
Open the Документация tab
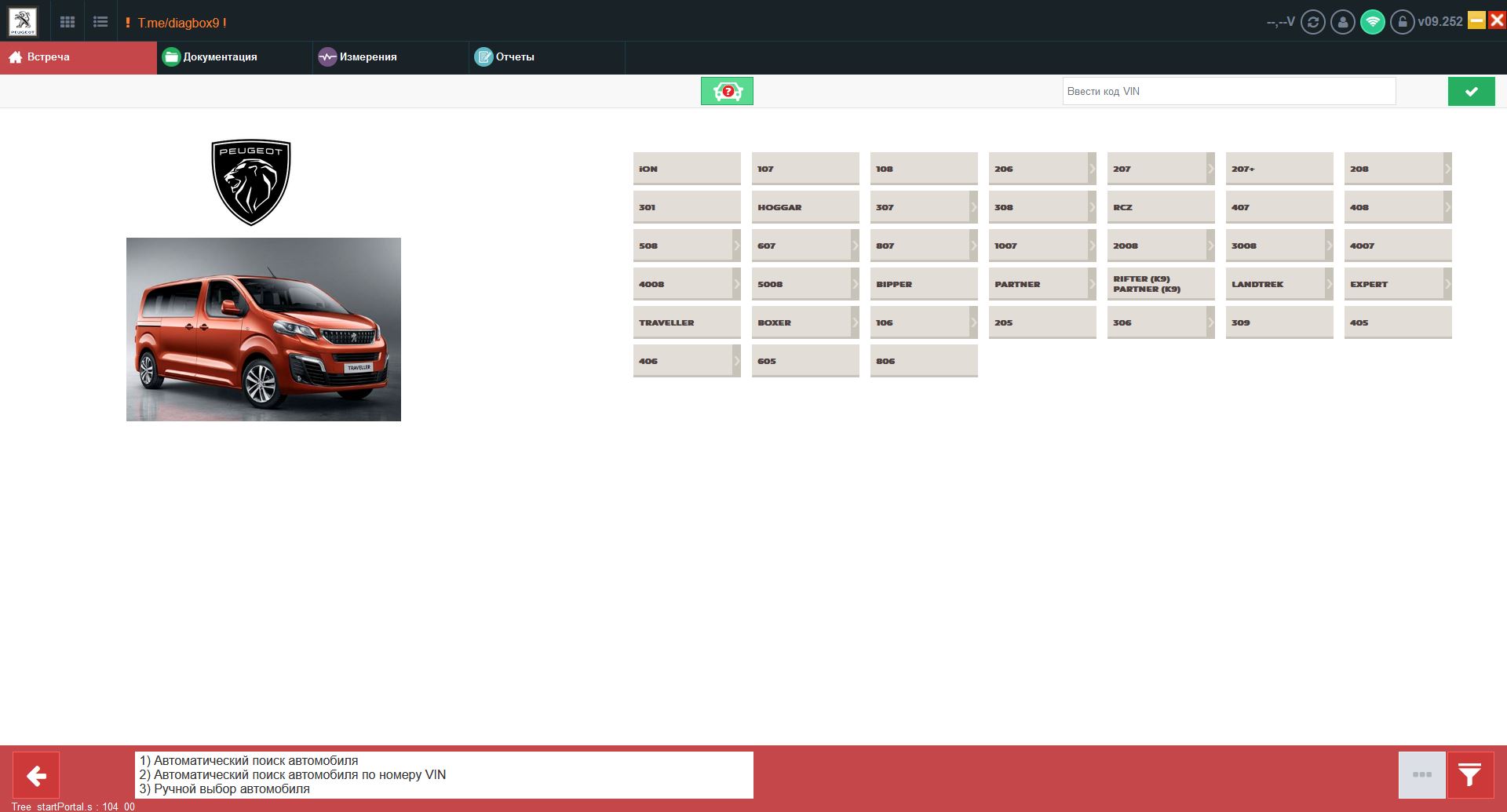tap(235, 57)
